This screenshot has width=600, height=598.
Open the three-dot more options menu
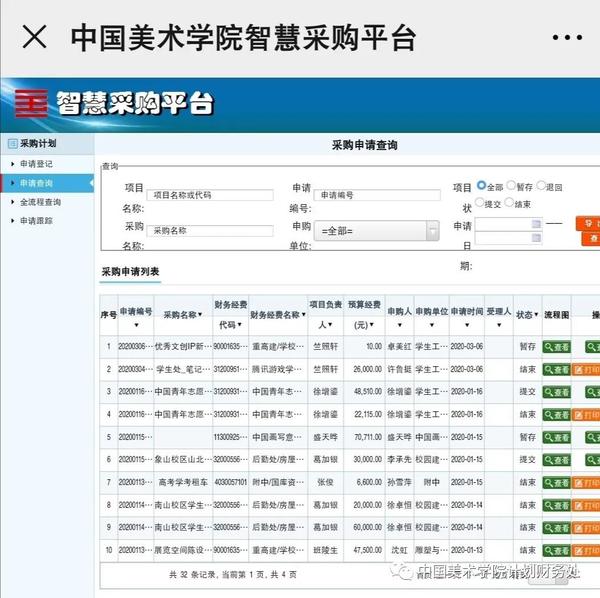[x=566, y=38]
